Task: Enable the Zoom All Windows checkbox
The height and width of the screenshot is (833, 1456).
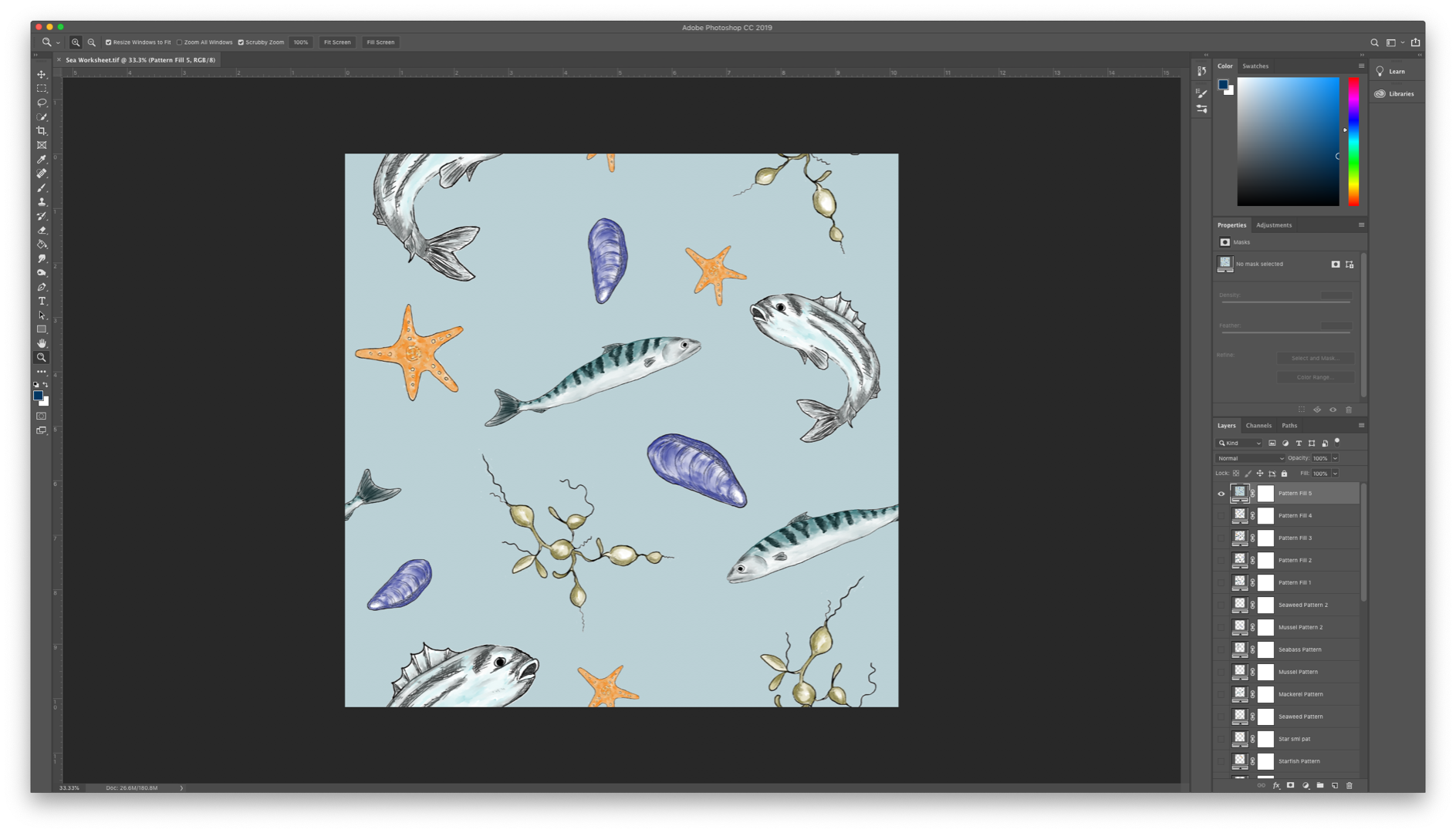Action: 180,42
